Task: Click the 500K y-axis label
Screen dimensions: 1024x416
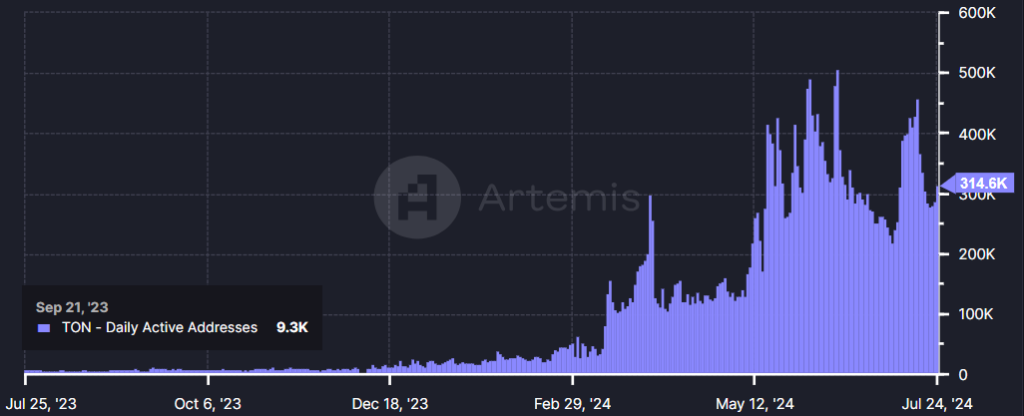Action: point(978,74)
